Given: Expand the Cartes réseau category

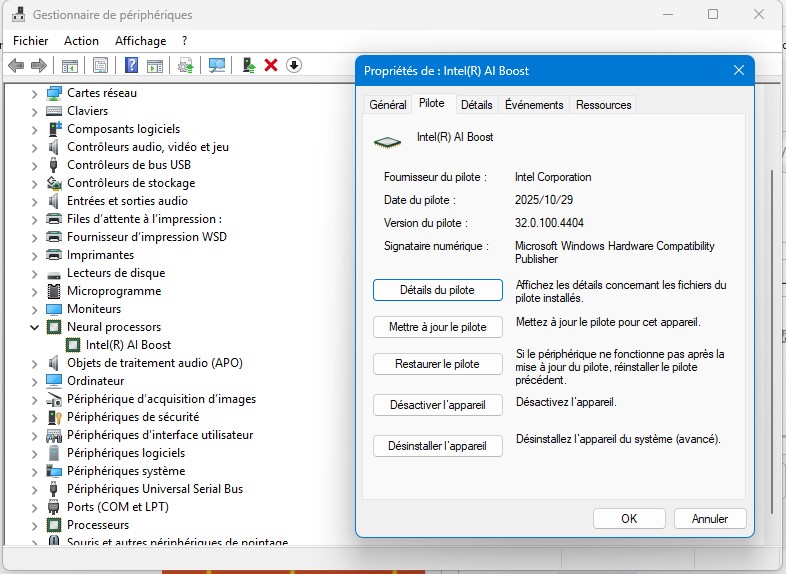Looking at the screenshot, I should (x=34, y=93).
